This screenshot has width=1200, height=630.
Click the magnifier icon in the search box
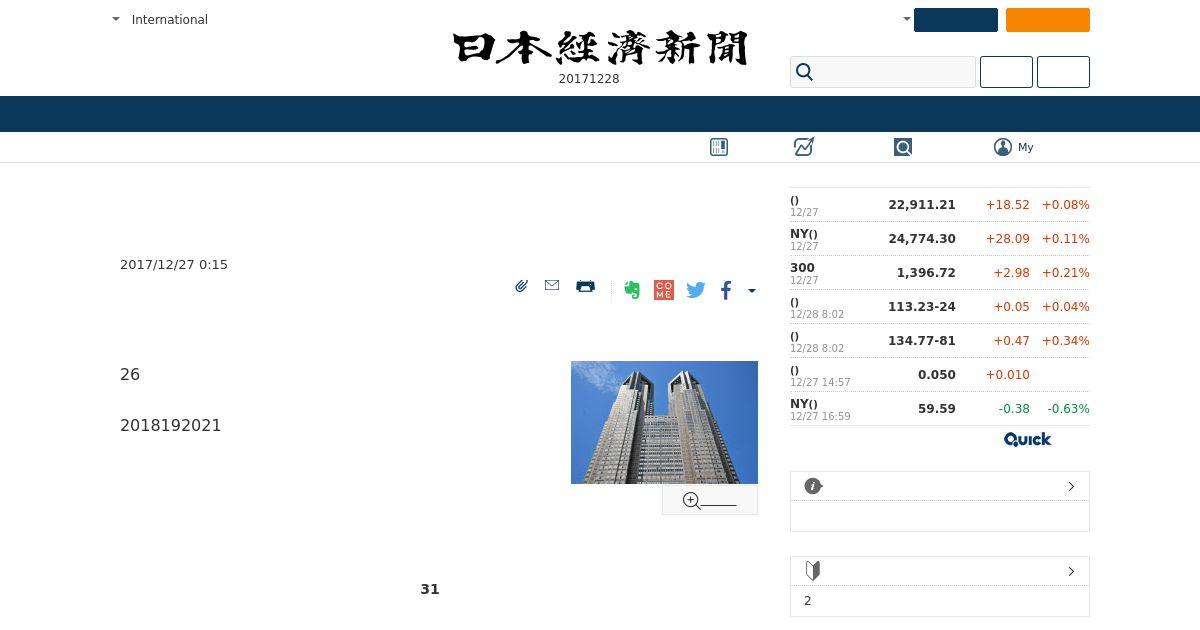tap(805, 72)
